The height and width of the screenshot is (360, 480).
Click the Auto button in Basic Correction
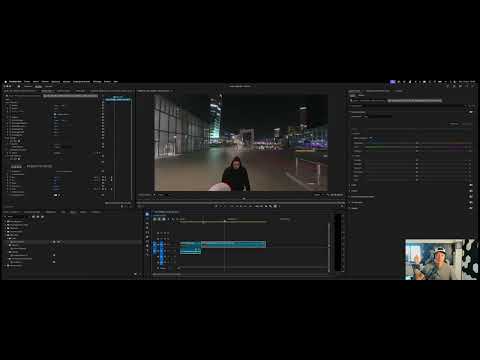[453, 124]
